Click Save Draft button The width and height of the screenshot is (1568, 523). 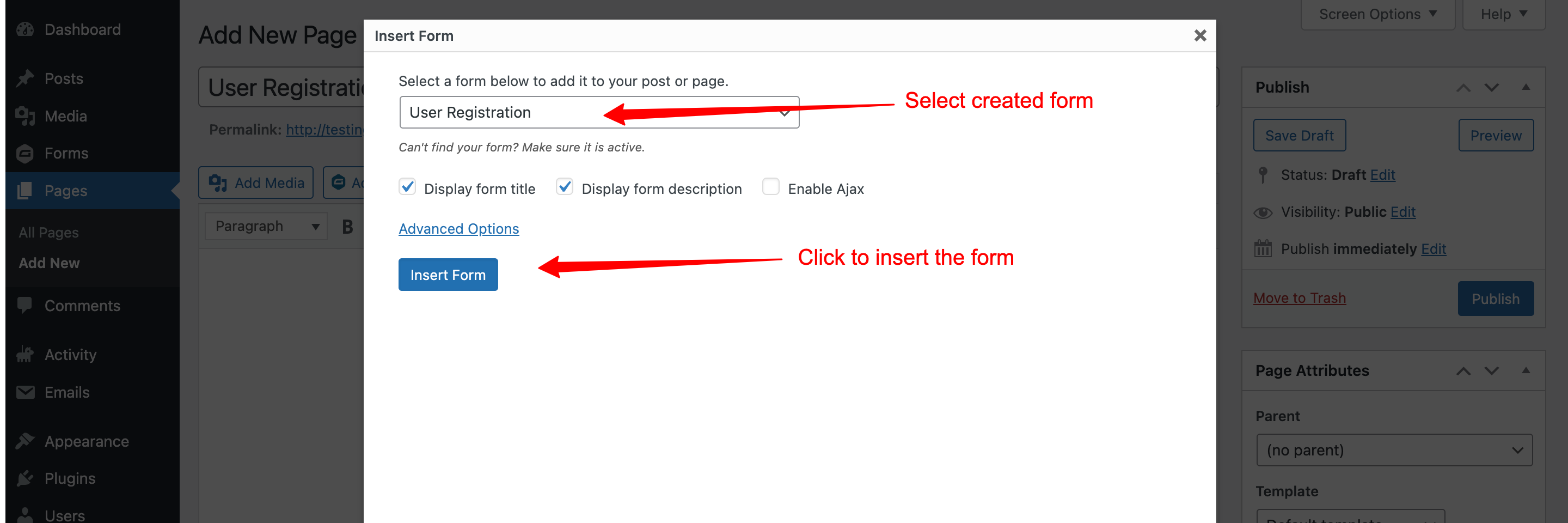[1299, 135]
